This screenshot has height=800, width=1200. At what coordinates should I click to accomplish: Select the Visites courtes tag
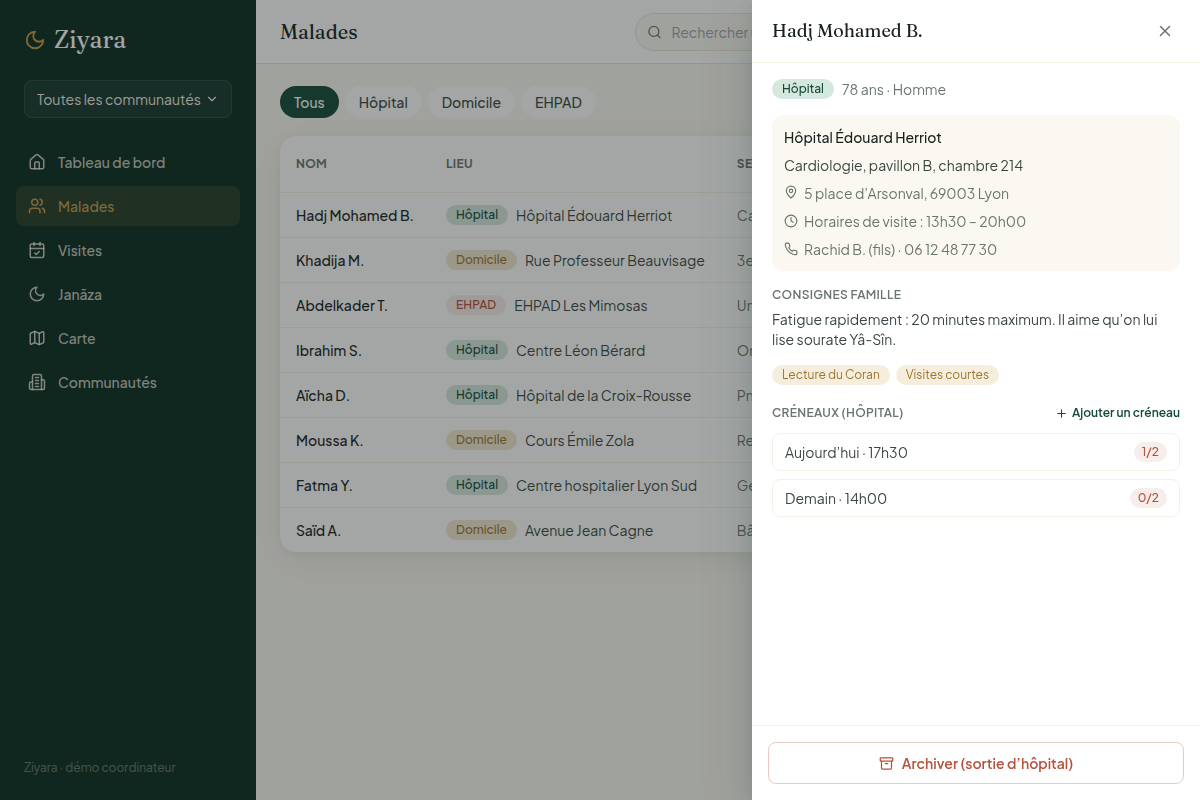pyautogui.click(x=947, y=375)
